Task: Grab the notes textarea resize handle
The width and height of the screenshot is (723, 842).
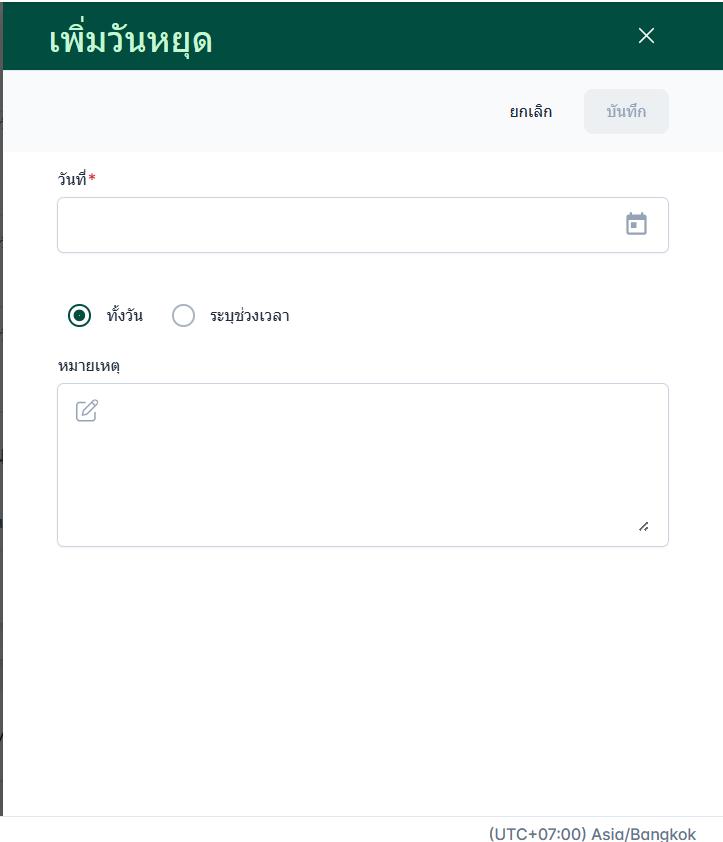Action: click(x=643, y=526)
